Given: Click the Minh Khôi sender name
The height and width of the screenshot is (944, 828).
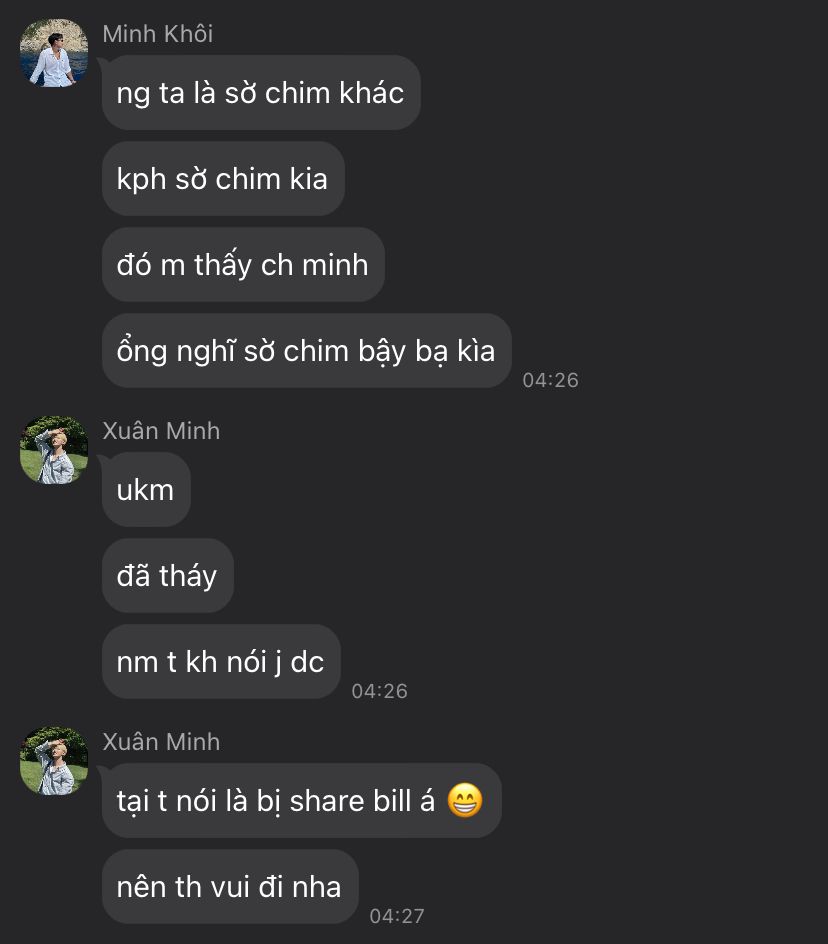Looking at the screenshot, I should click(x=158, y=34).
